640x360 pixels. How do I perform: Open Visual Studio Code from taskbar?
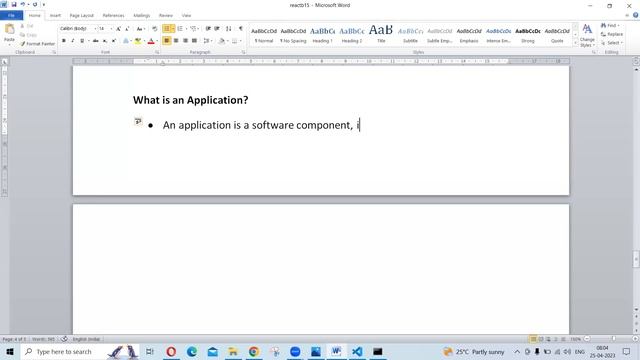tap(357, 351)
